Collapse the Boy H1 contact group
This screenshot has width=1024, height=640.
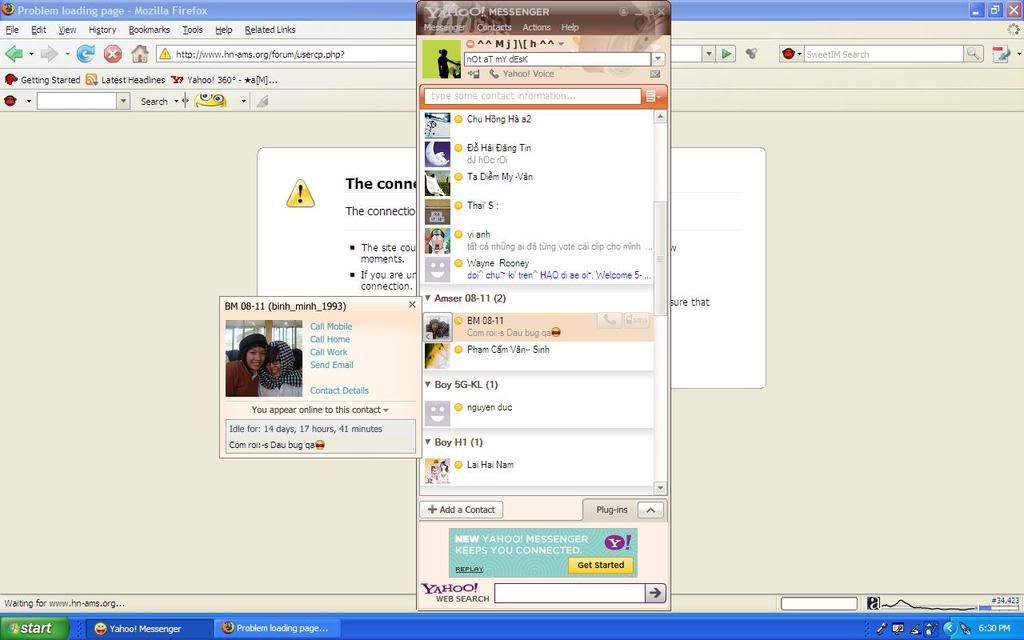coord(429,442)
